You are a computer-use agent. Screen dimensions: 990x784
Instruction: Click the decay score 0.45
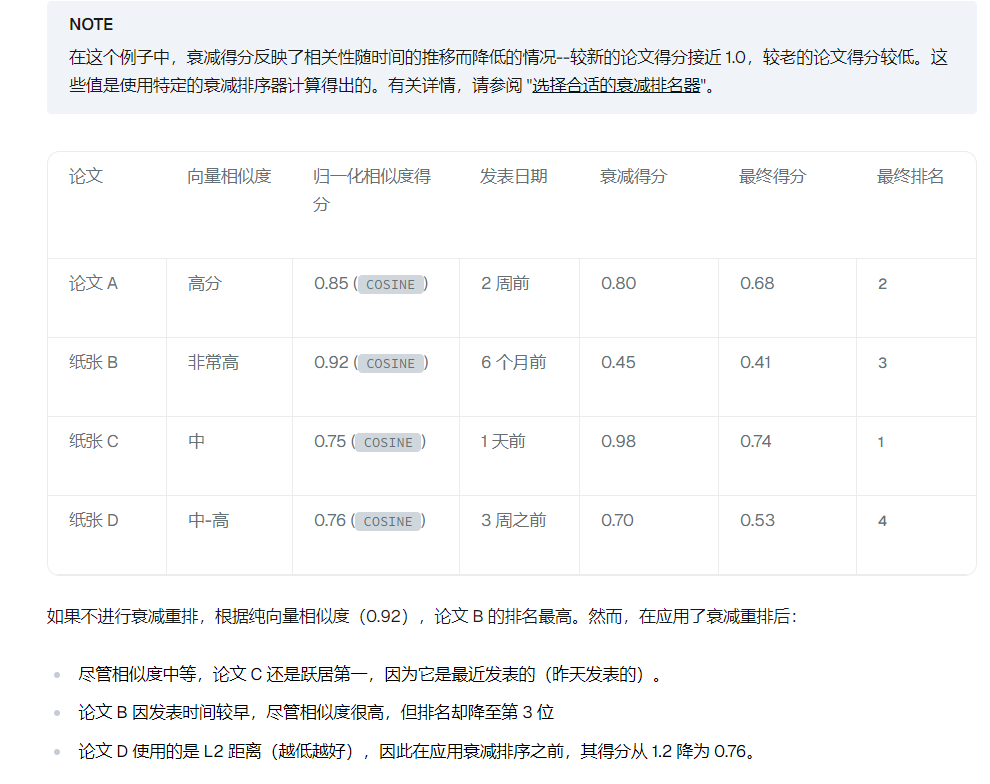tap(618, 362)
